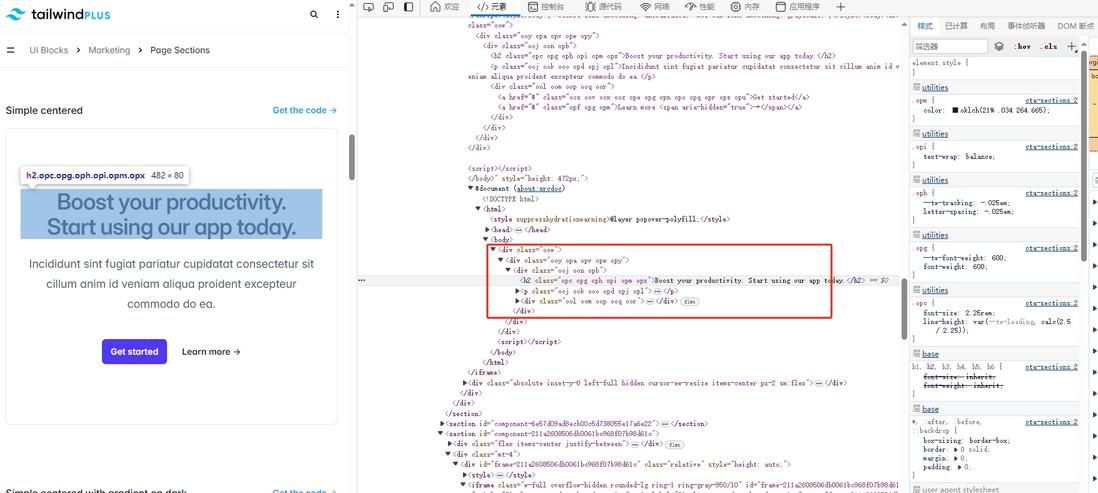The image size is (1098, 493).
Task: Click the utilities layer link above .opi
Action: tap(935, 134)
